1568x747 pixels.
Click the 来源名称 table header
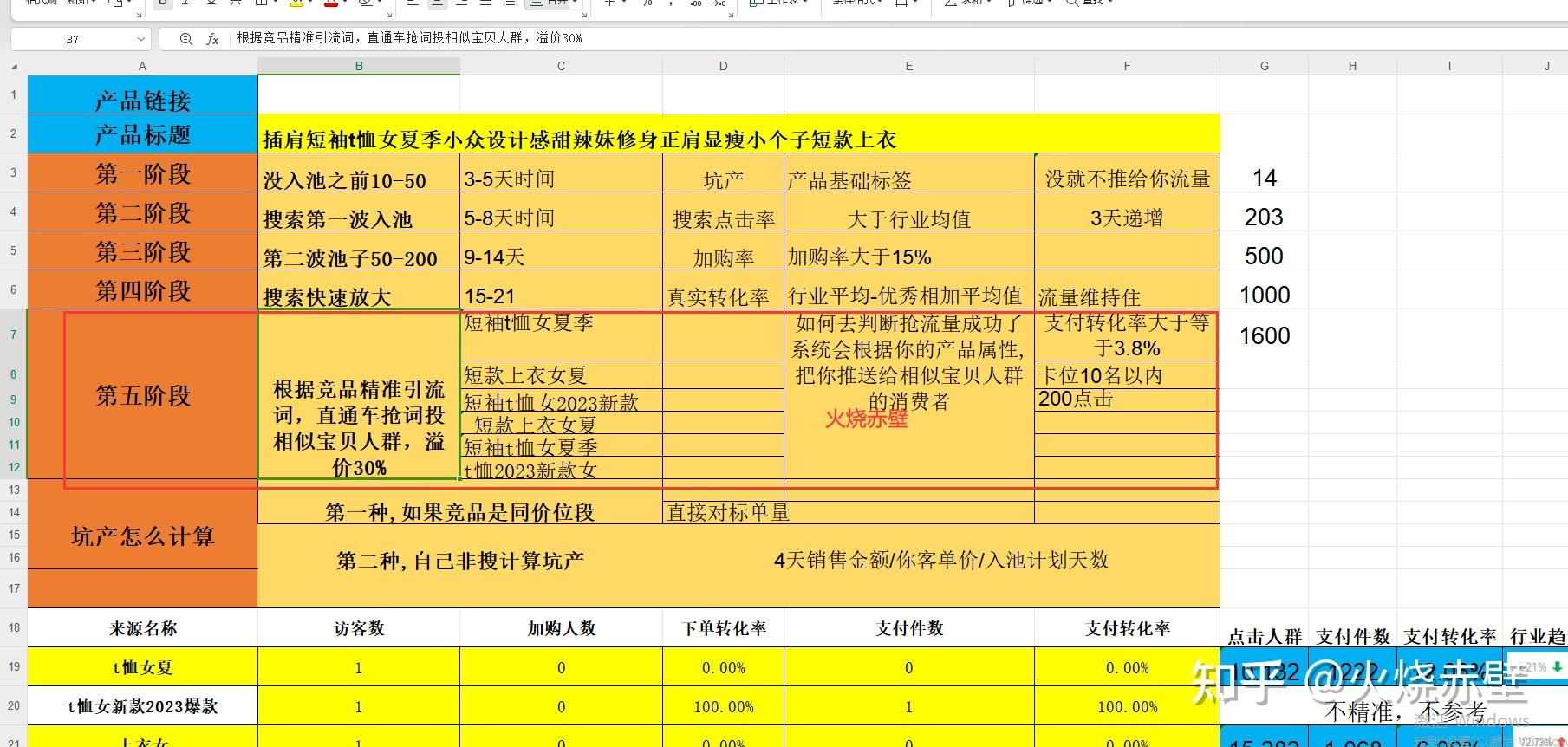[x=142, y=627]
